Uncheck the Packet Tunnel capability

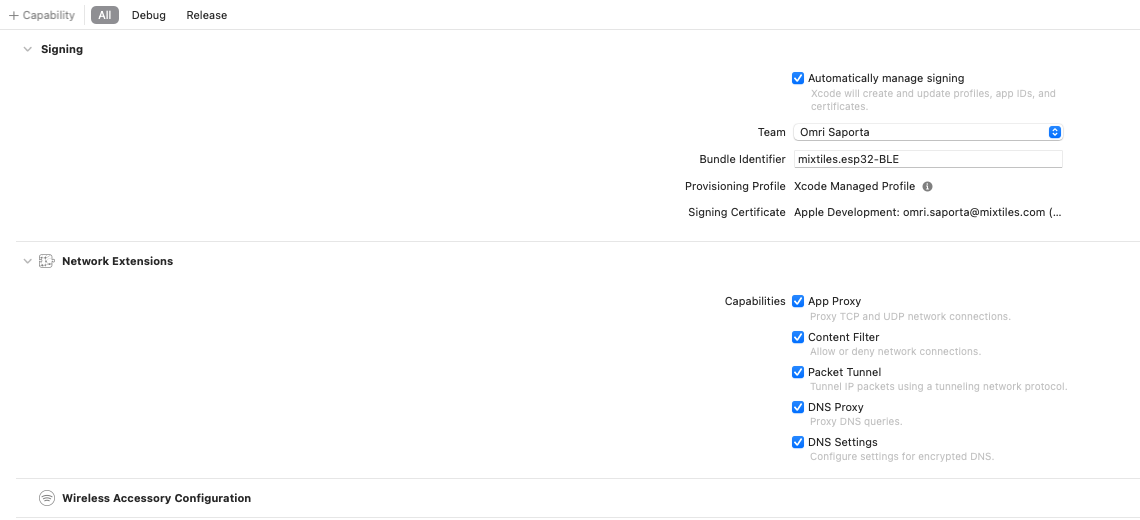[x=798, y=372]
